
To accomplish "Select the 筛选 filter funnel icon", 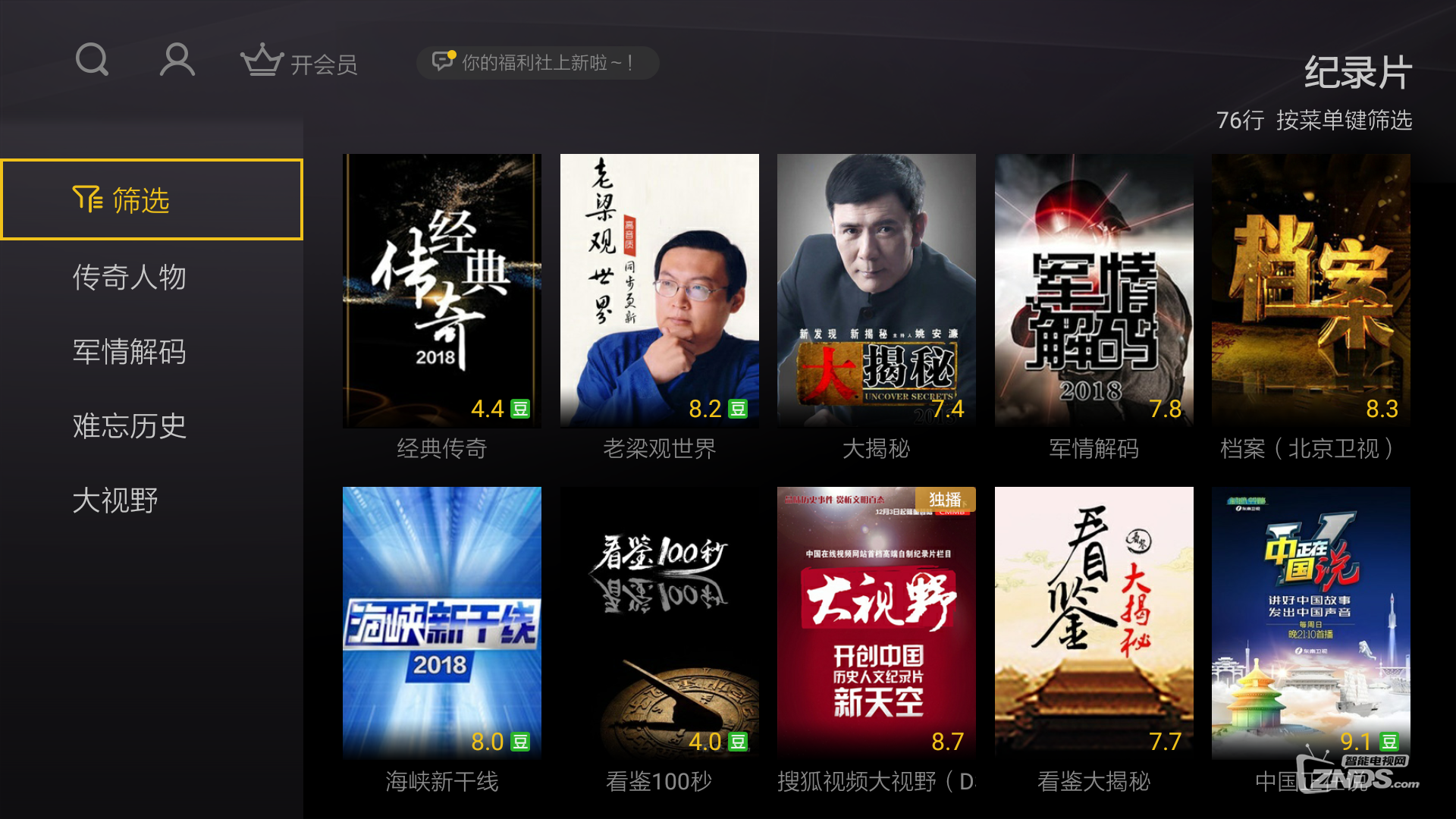I will tap(87, 199).
